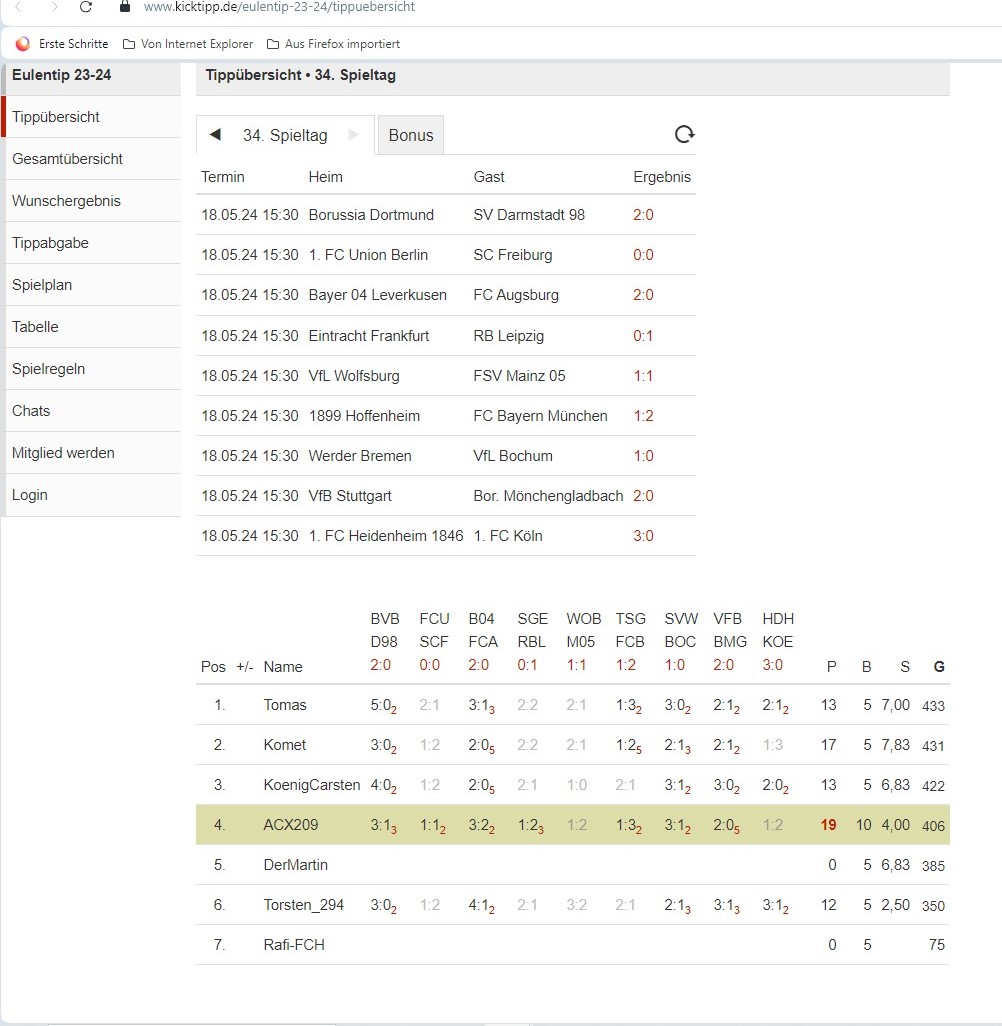Reload the page with browser refresh icon
Image resolution: width=1002 pixels, height=1026 pixels.
click(86, 7)
